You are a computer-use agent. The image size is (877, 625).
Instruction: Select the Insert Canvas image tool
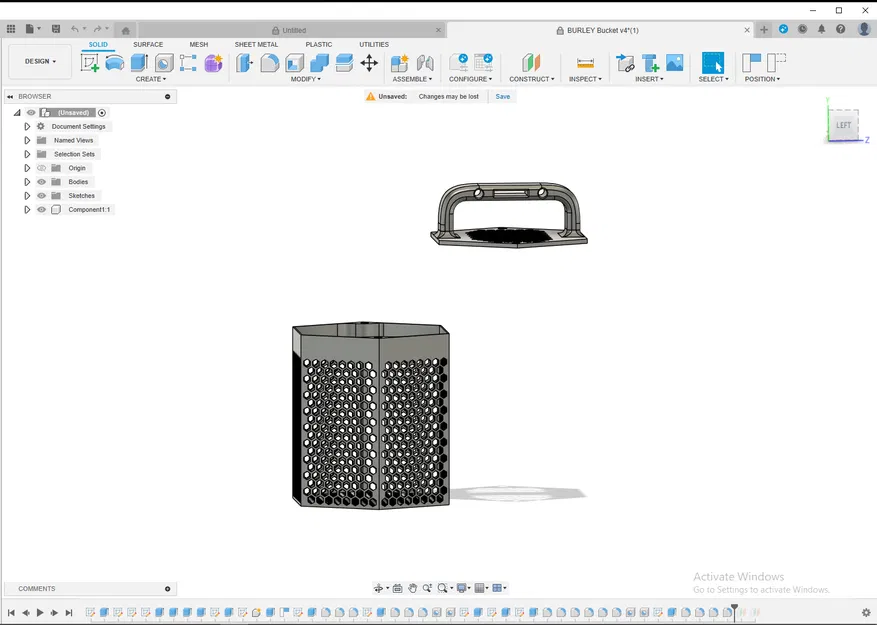pyautogui.click(x=675, y=62)
